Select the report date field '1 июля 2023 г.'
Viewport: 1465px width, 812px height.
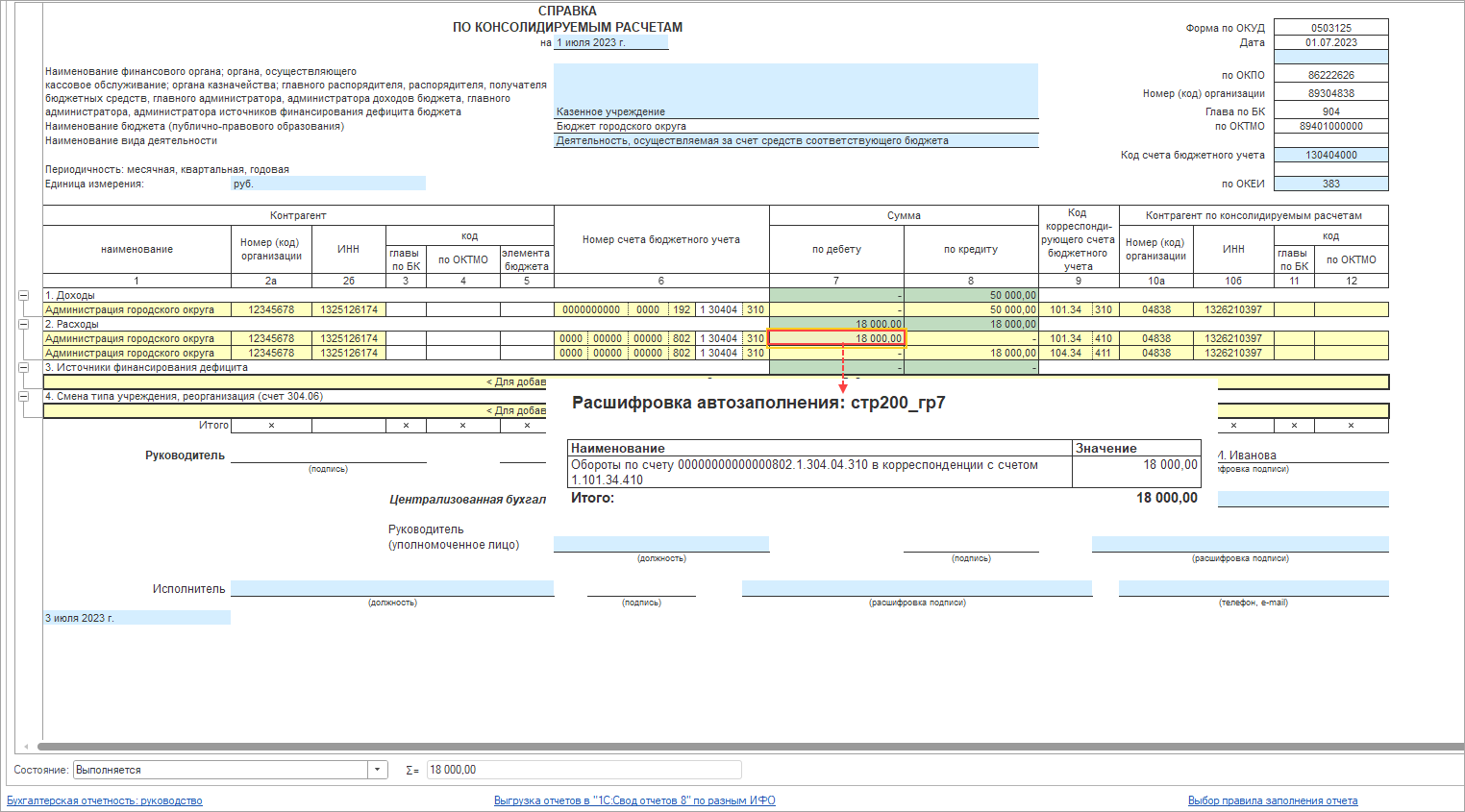(610, 42)
